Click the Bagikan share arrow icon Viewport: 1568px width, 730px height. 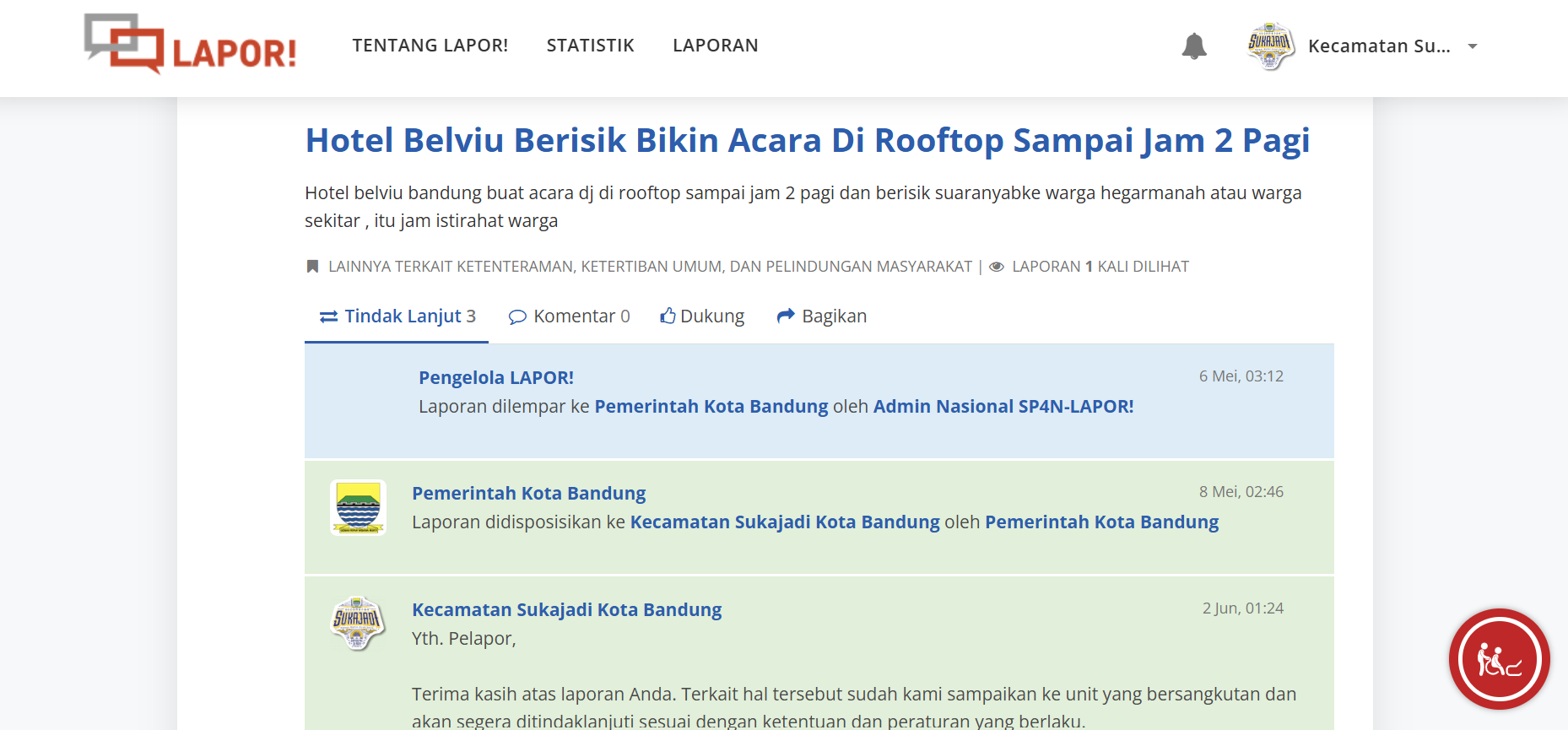(786, 316)
